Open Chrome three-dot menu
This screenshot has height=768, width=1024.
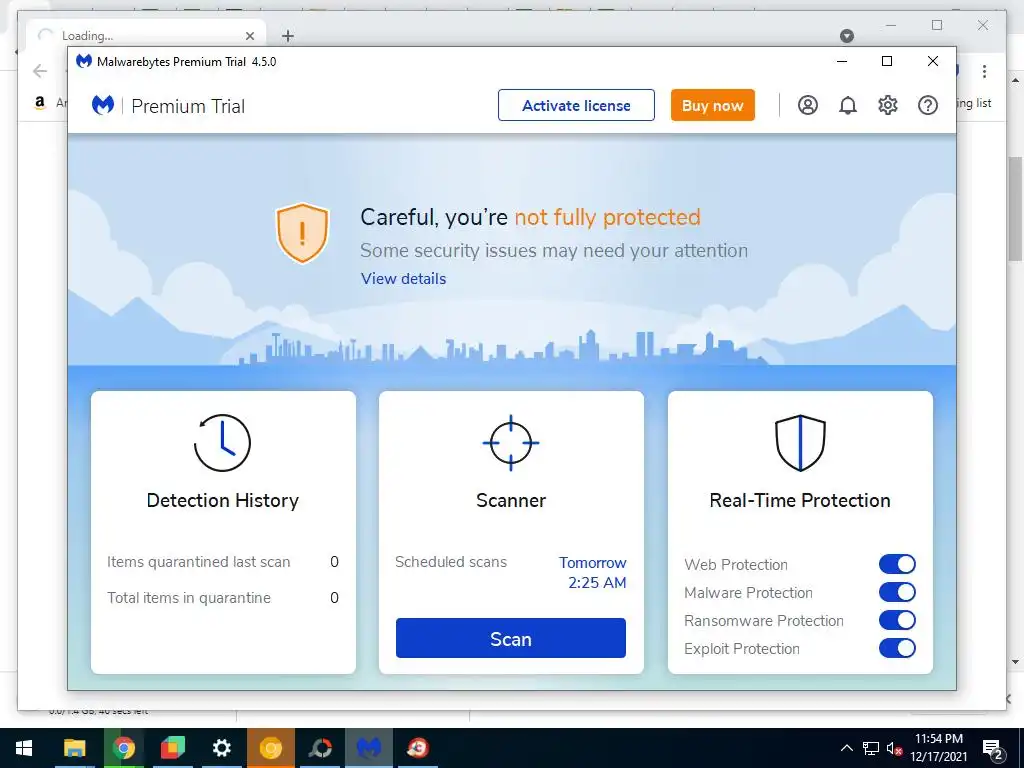pyautogui.click(x=984, y=71)
